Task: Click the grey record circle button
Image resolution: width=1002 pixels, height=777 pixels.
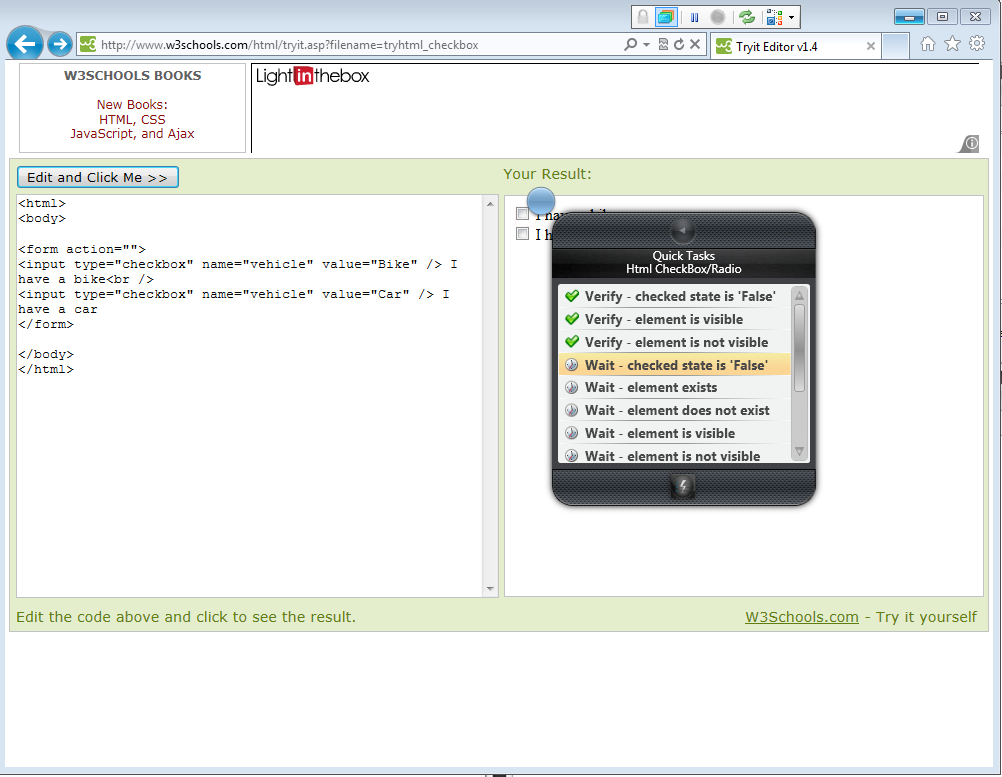Action: pos(718,17)
